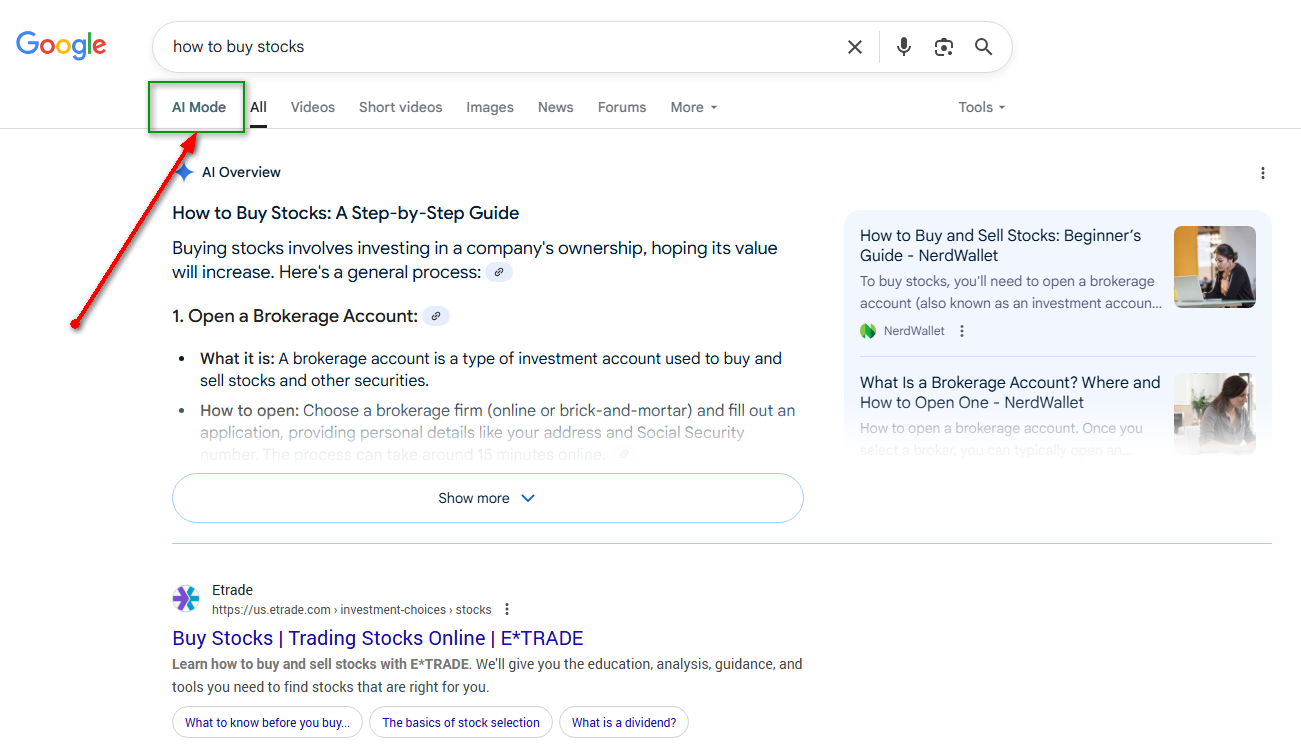Image resolution: width=1301 pixels, height=753 pixels.
Task: Click the "1. Open a Brokerage Account:" heading text
Action: [x=295, y=316]
